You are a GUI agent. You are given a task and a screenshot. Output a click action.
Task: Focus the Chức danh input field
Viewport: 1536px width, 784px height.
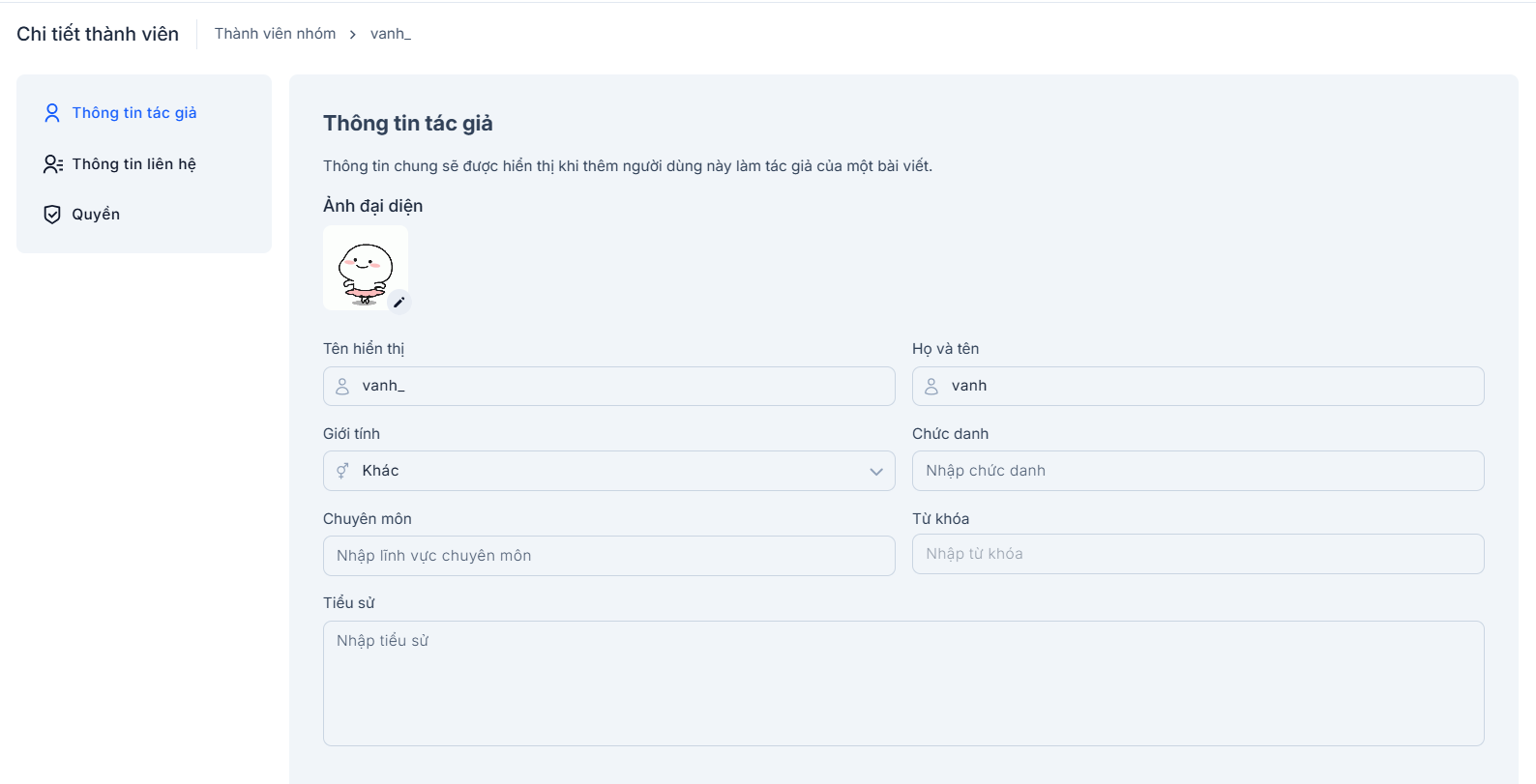(1197, 471)
